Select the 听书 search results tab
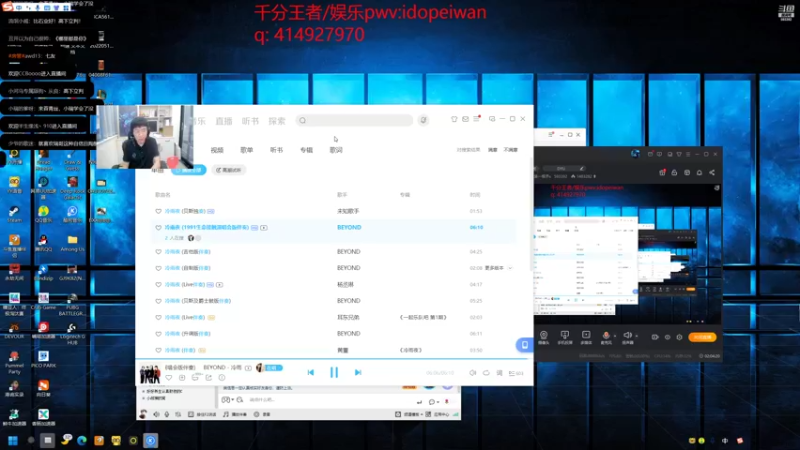The image size is (800, 450). tap(276, 150)
